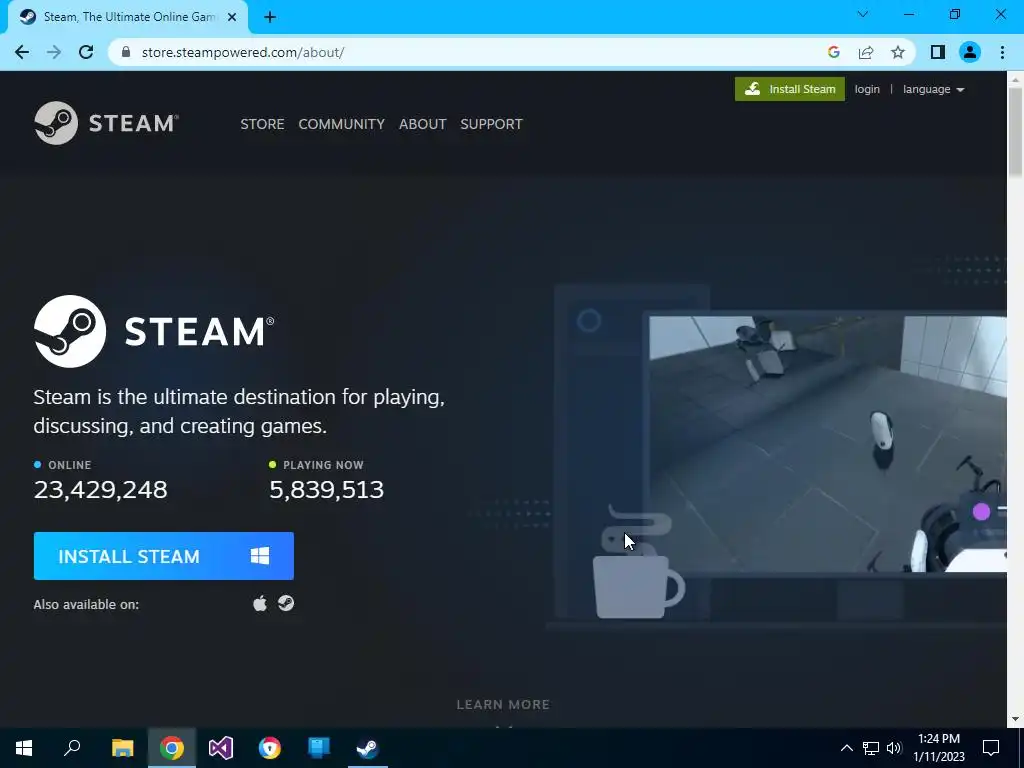
Task: Click the Steam logo in the page header
Action: 106,123
